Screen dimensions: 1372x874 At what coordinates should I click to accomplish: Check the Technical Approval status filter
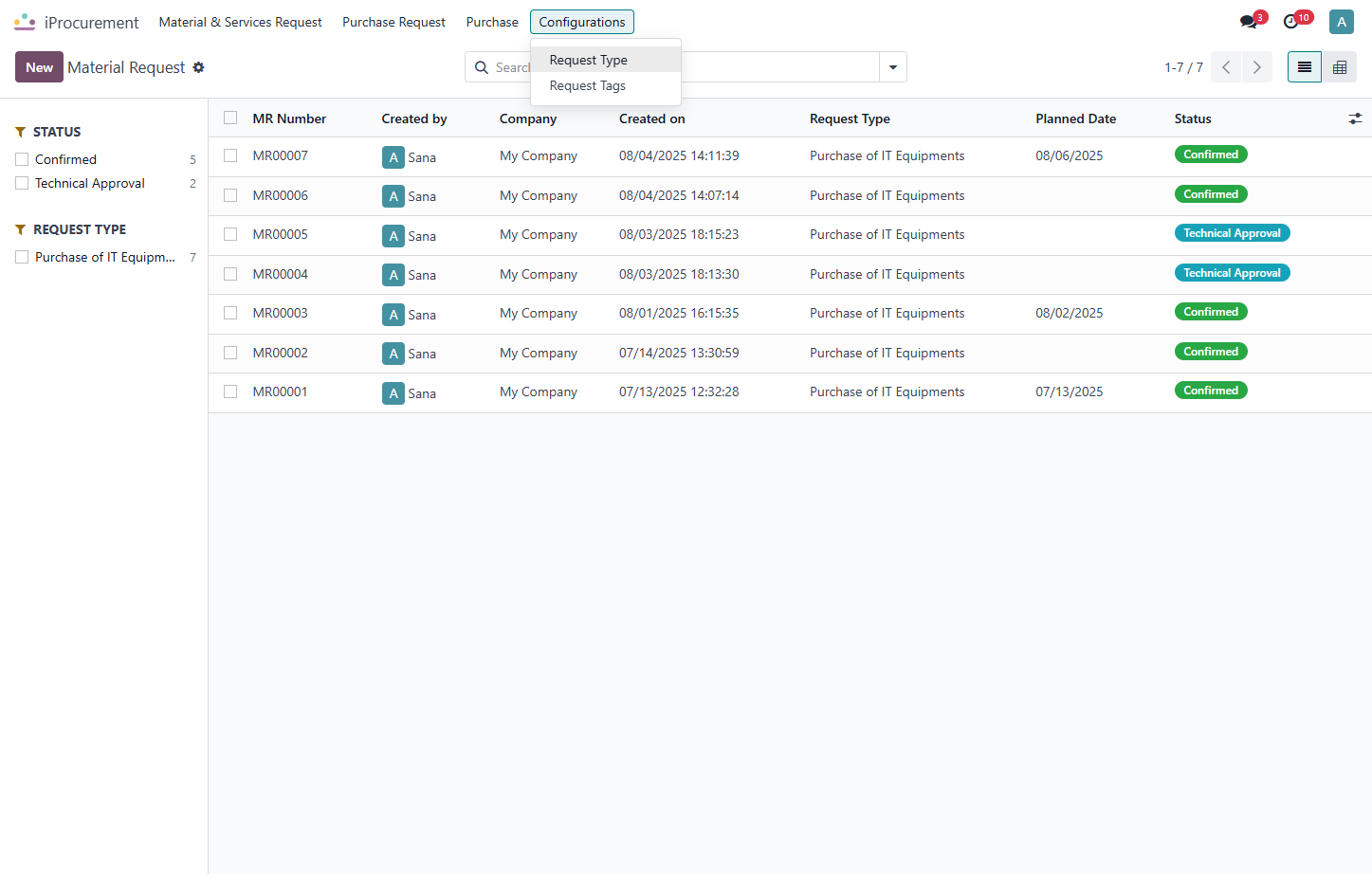click(22, 183)
